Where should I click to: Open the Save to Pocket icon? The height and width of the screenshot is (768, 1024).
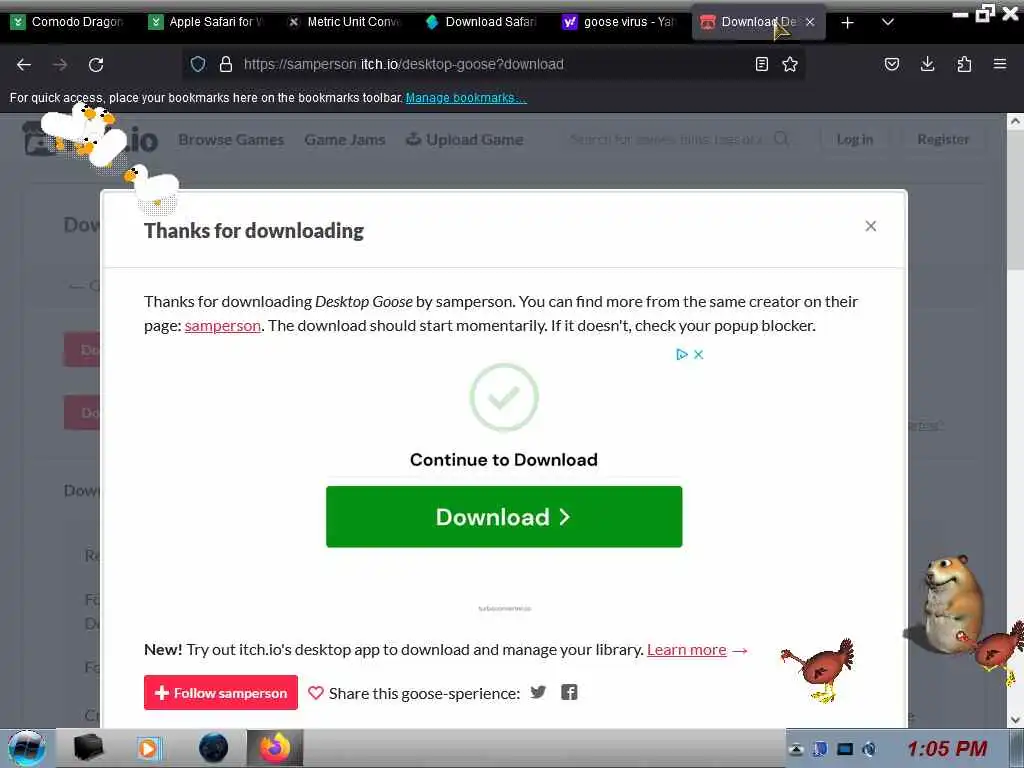pyautogui.click(x=891, y=64)
